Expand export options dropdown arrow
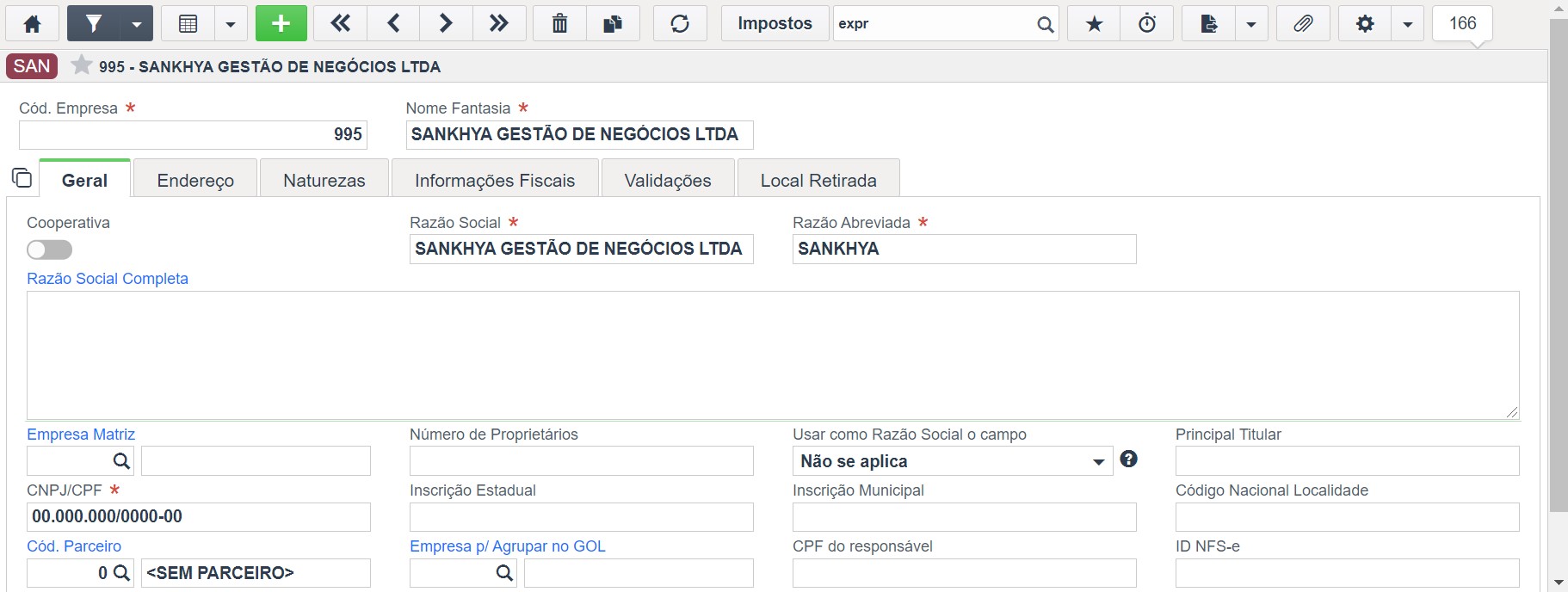1568x592 pixels. (x=1251, y=24)
